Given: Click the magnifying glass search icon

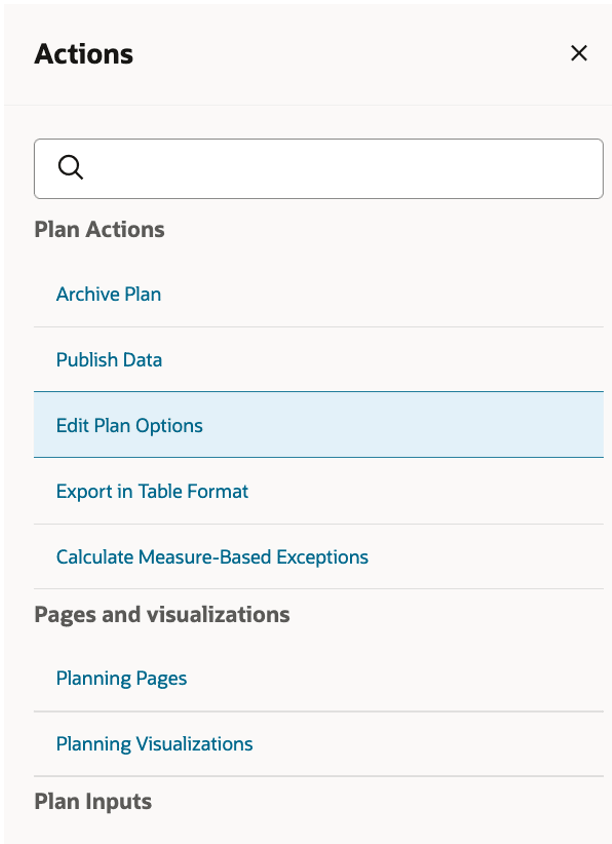Looking at the screenshot, I should click(70, 167).
